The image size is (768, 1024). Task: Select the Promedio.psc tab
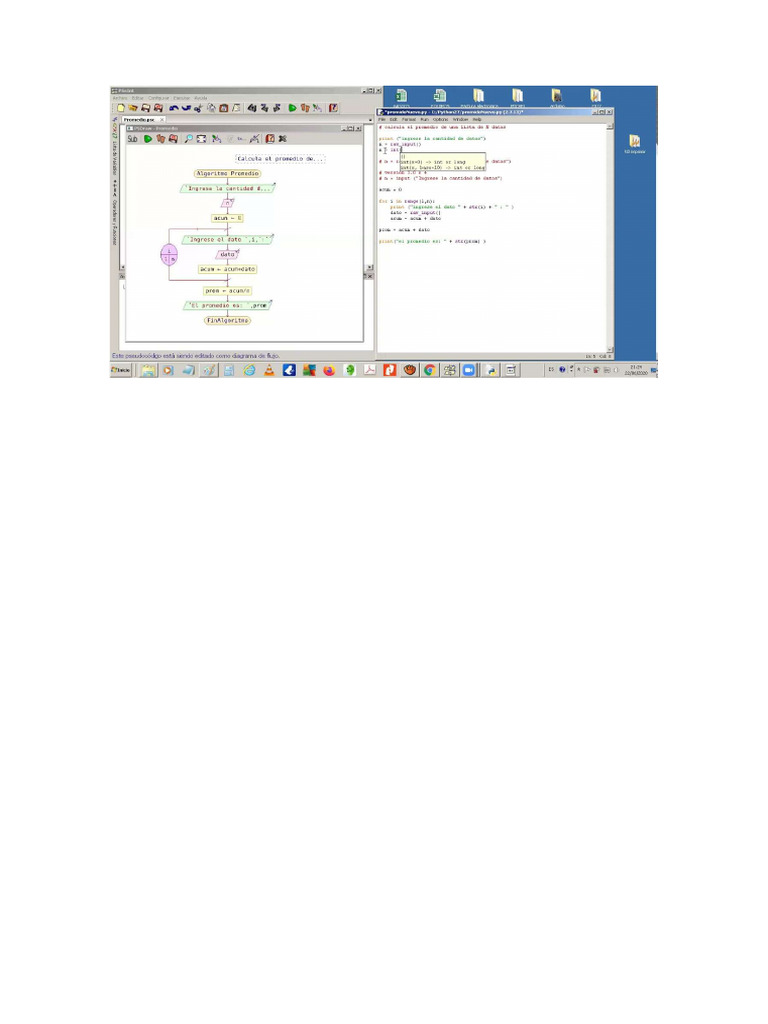[x=139, y=120]
